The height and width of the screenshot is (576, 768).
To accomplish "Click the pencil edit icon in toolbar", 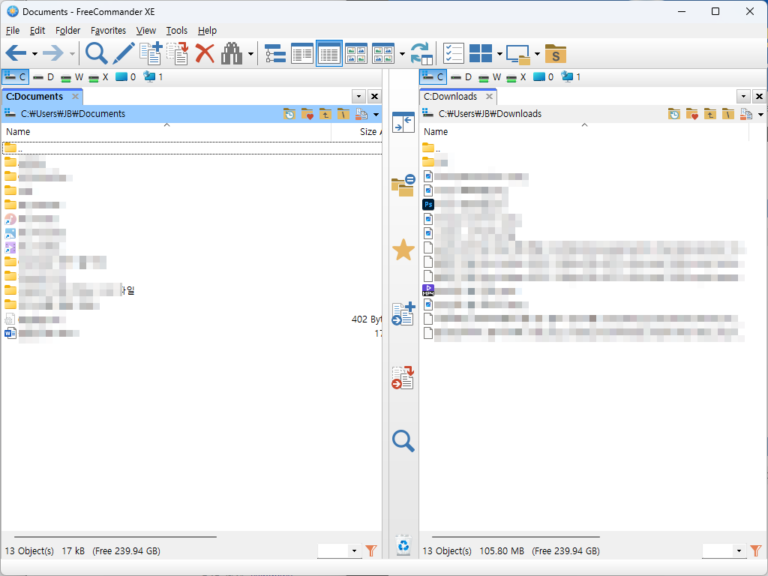I will pos(123,53).
